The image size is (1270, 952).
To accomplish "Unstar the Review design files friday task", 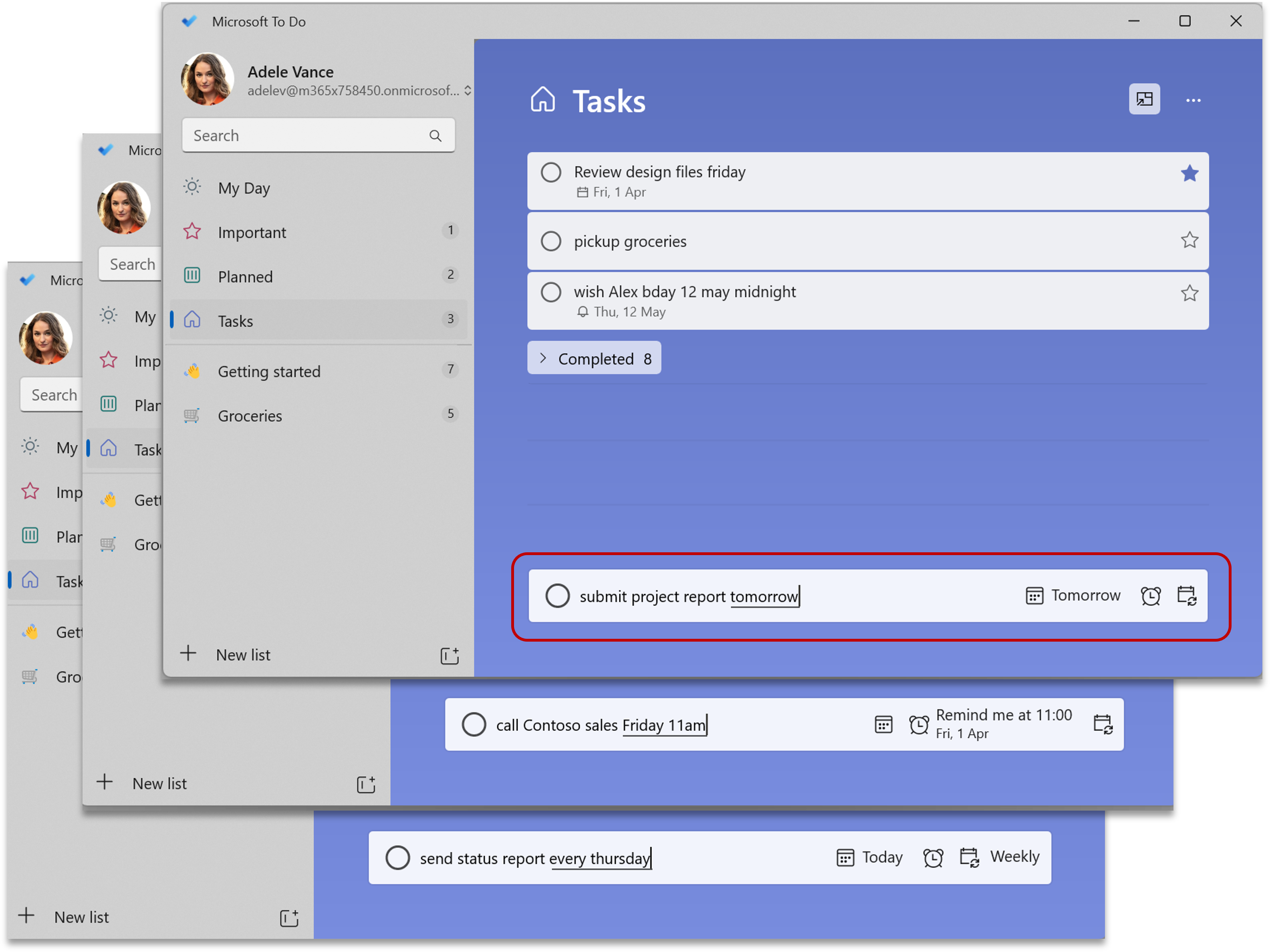I will tap(1189, 174).
